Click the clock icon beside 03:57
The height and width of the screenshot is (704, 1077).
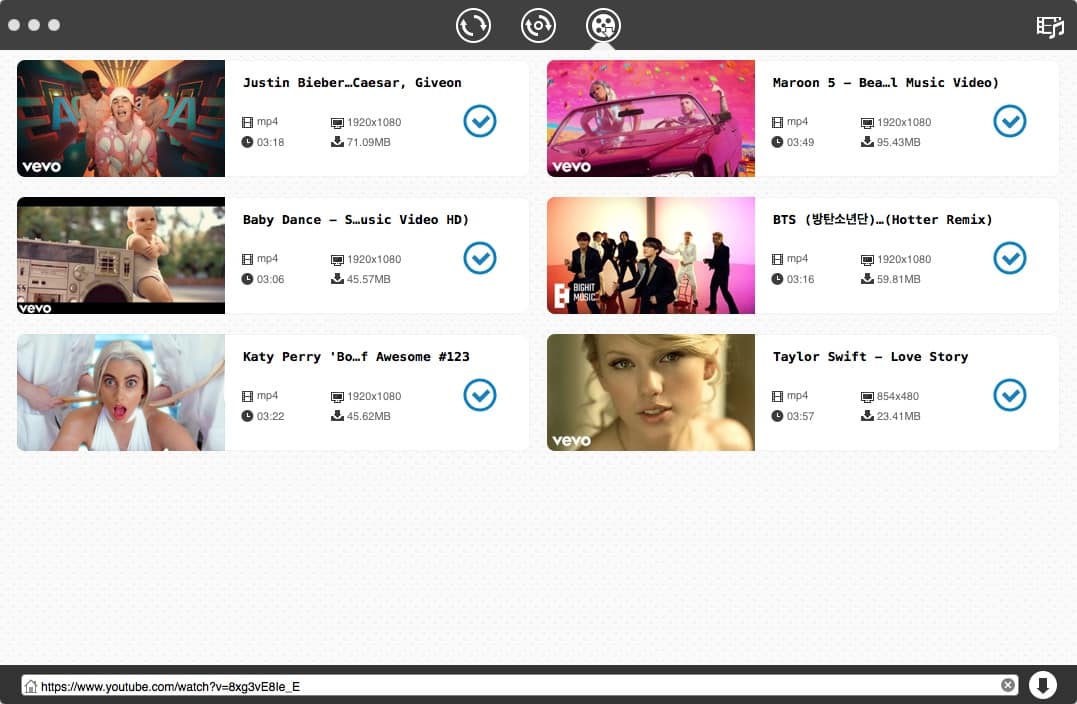pos(777,416)
